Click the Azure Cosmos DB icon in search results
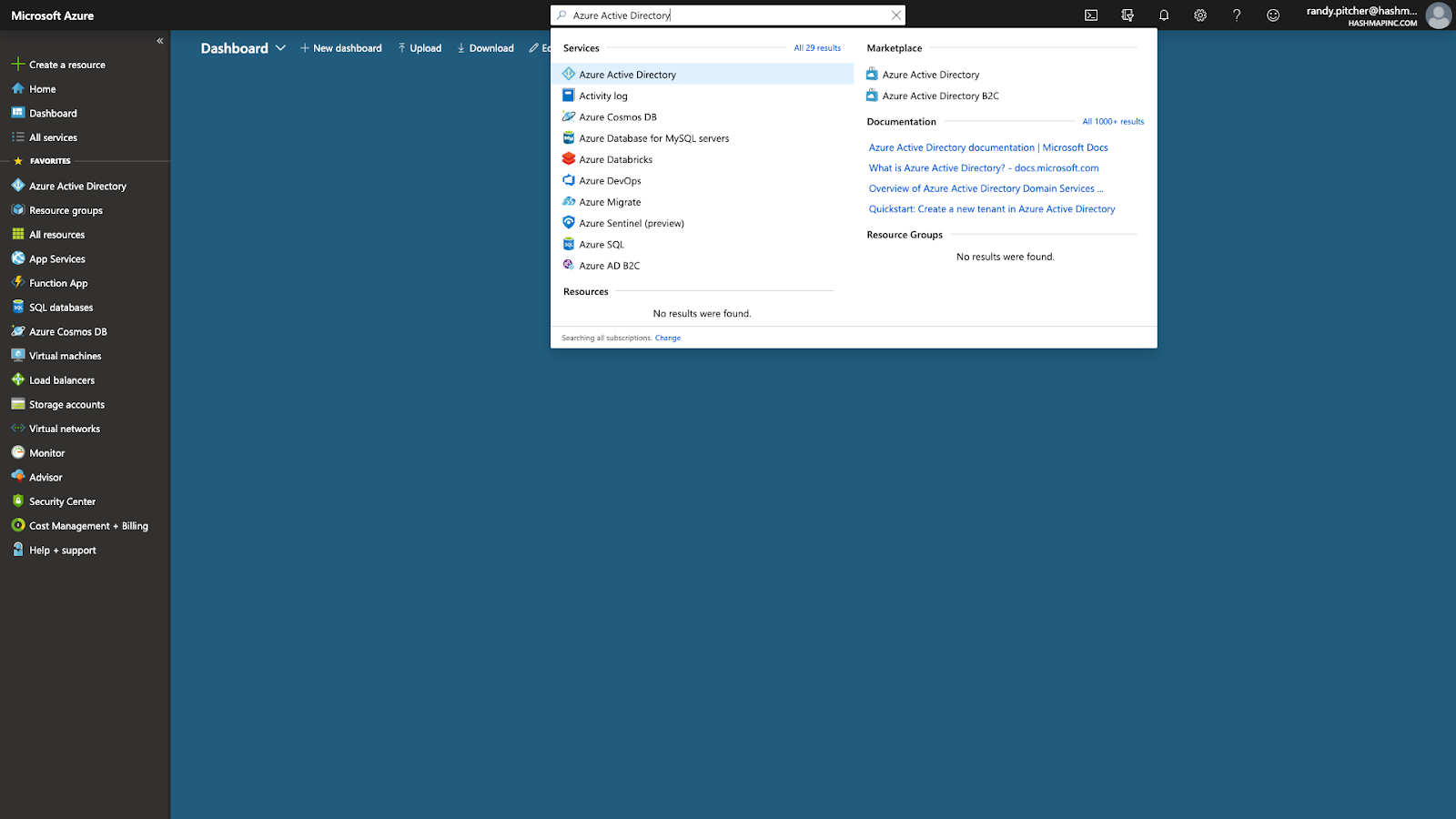Viewport: 1456px width, 819px height. [569, 116]
